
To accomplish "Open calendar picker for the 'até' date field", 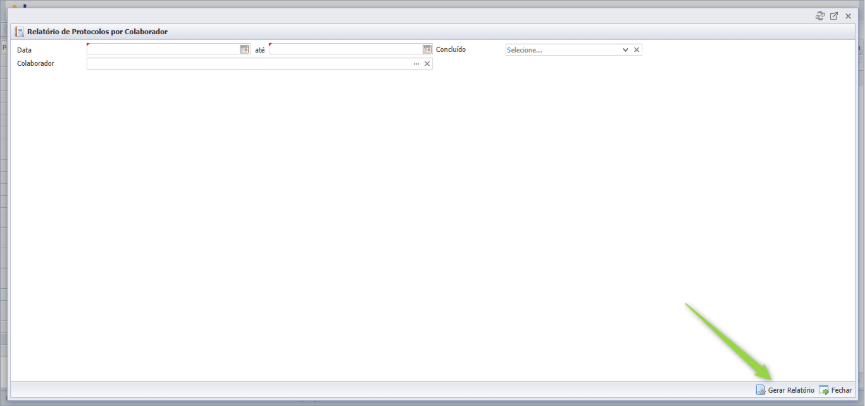I will [428, 49].
